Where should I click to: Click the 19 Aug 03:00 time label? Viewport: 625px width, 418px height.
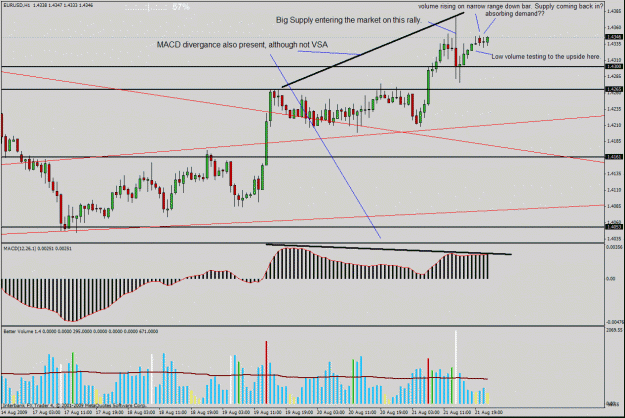pyautogui.click(x=236, y=412)
